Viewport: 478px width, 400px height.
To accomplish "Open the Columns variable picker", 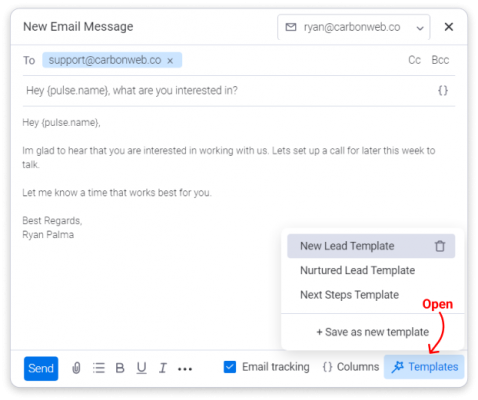I will [351, 367].
